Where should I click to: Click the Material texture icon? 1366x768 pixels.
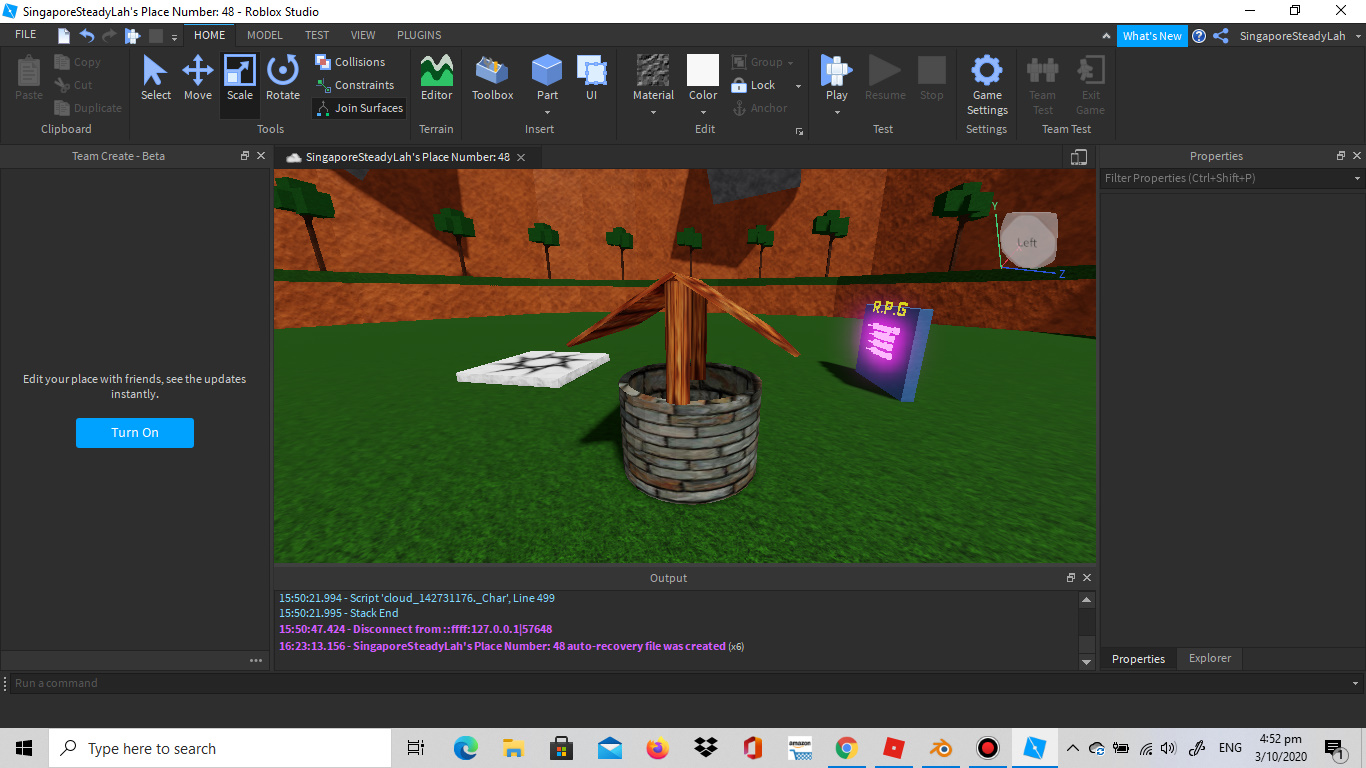pos(653,71)
